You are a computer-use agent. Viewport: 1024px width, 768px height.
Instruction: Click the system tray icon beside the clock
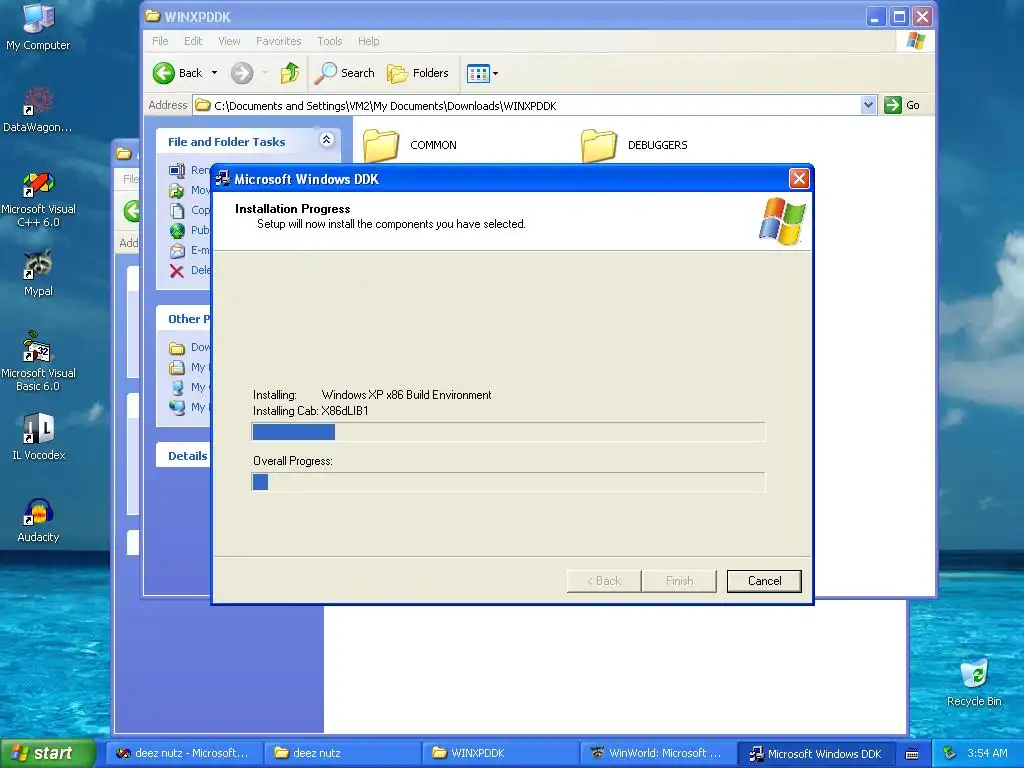950,753
